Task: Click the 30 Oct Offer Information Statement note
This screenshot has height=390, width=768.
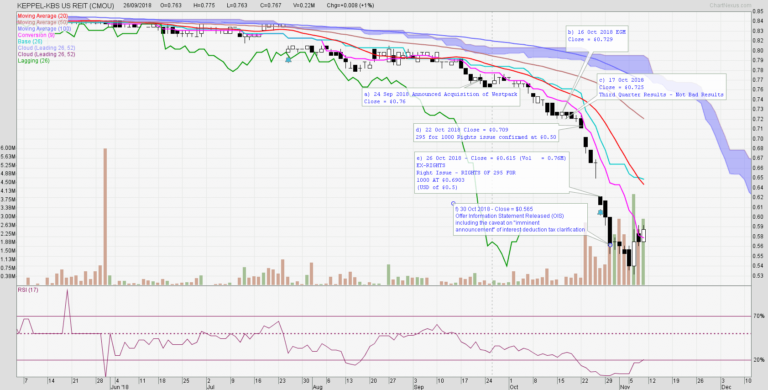Action: click(520, 219)
